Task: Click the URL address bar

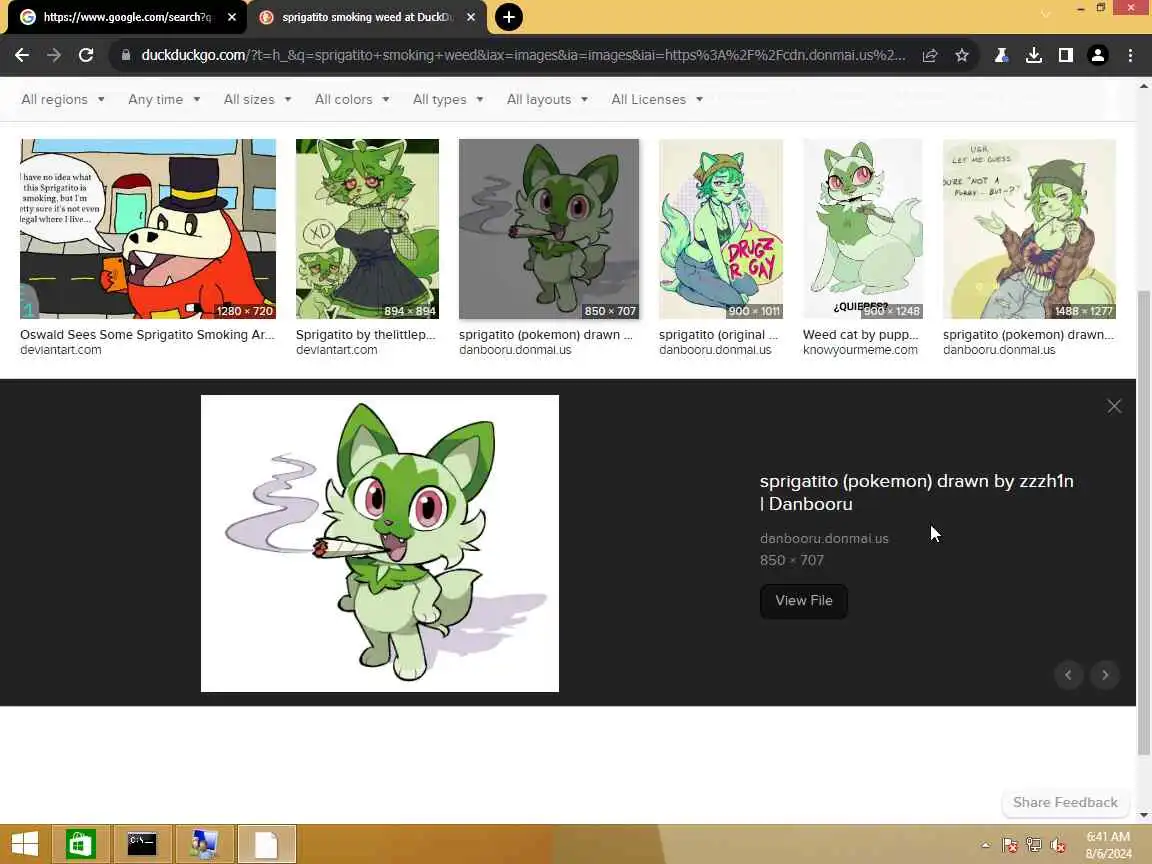Action: (x=523, y=55)
